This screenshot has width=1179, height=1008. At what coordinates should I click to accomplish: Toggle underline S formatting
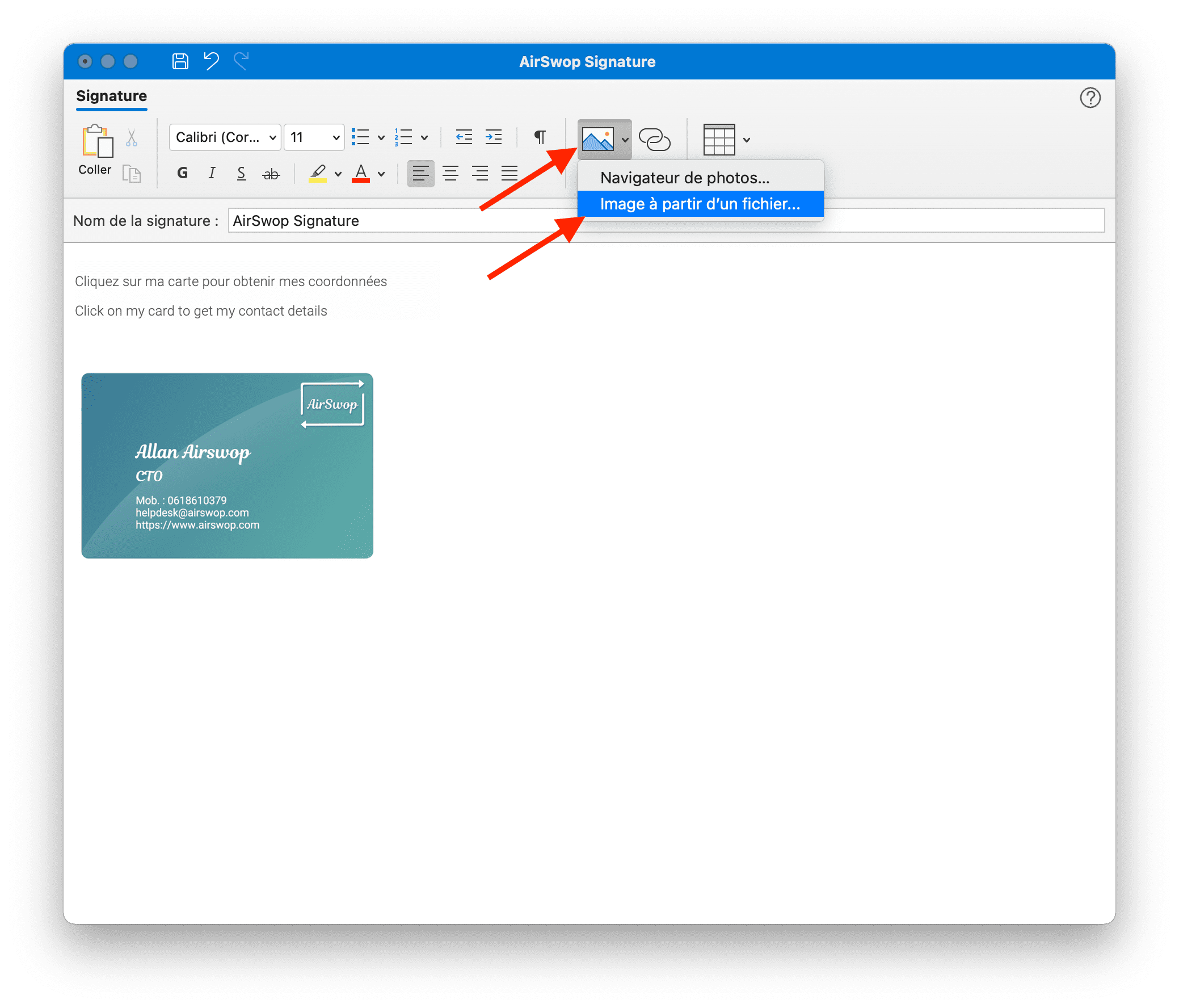point(241,173)
